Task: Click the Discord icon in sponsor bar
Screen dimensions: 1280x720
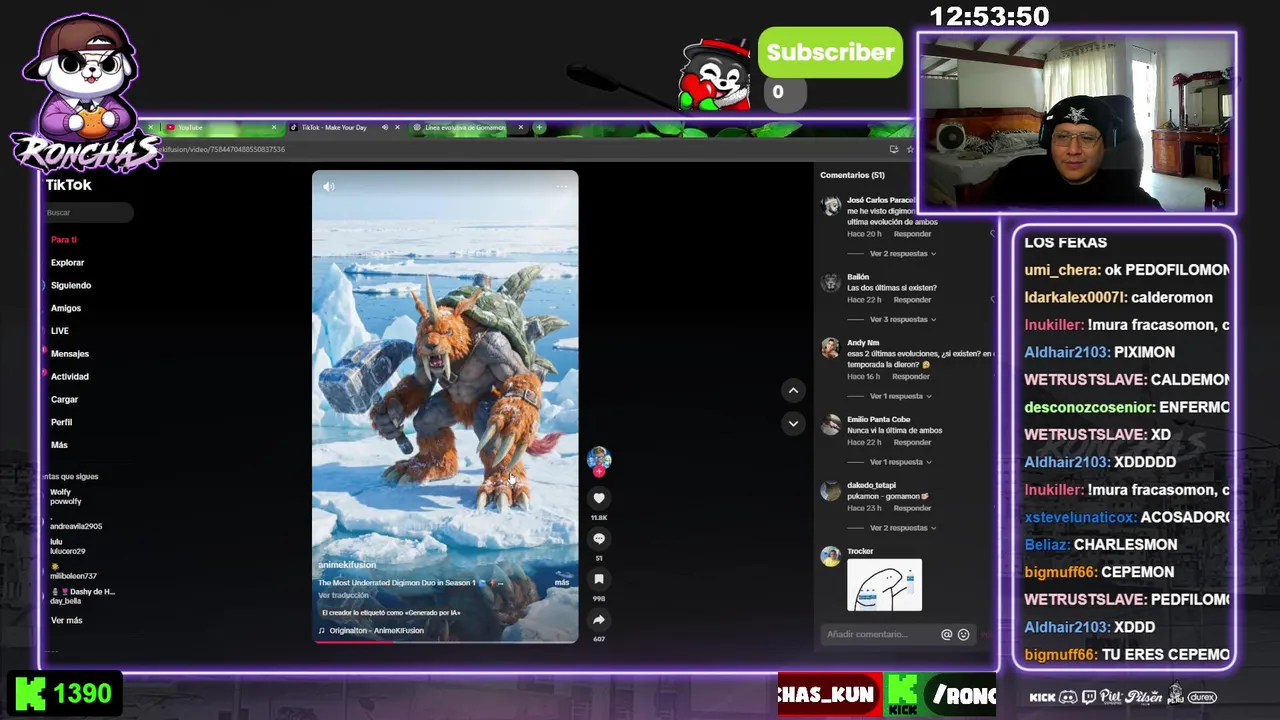Action: point(1067,697)
